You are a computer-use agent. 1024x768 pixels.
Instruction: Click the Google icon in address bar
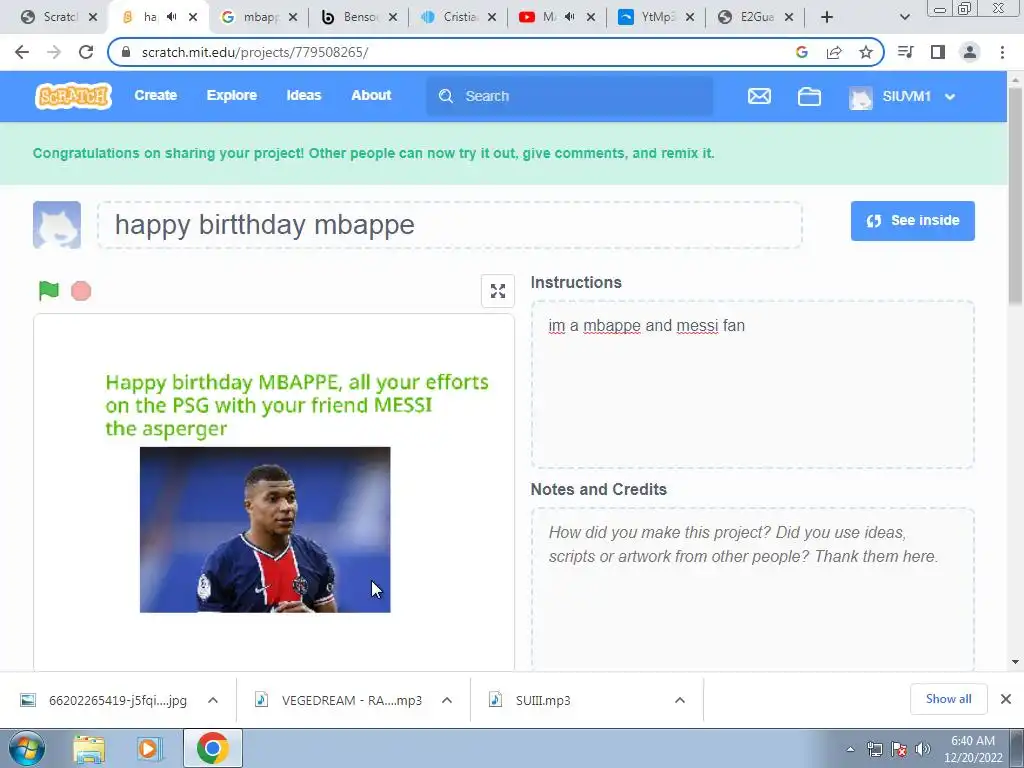[802, 52]
